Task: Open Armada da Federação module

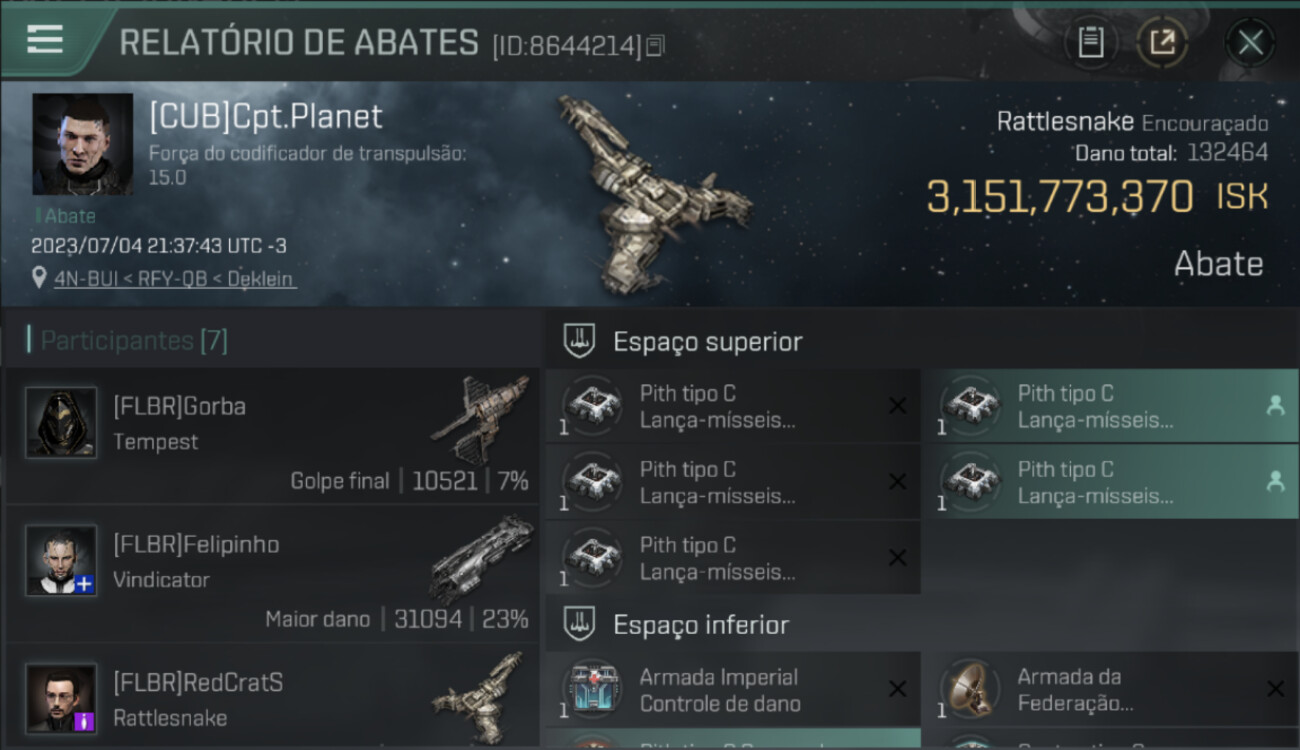Action: coord(1110,689)
